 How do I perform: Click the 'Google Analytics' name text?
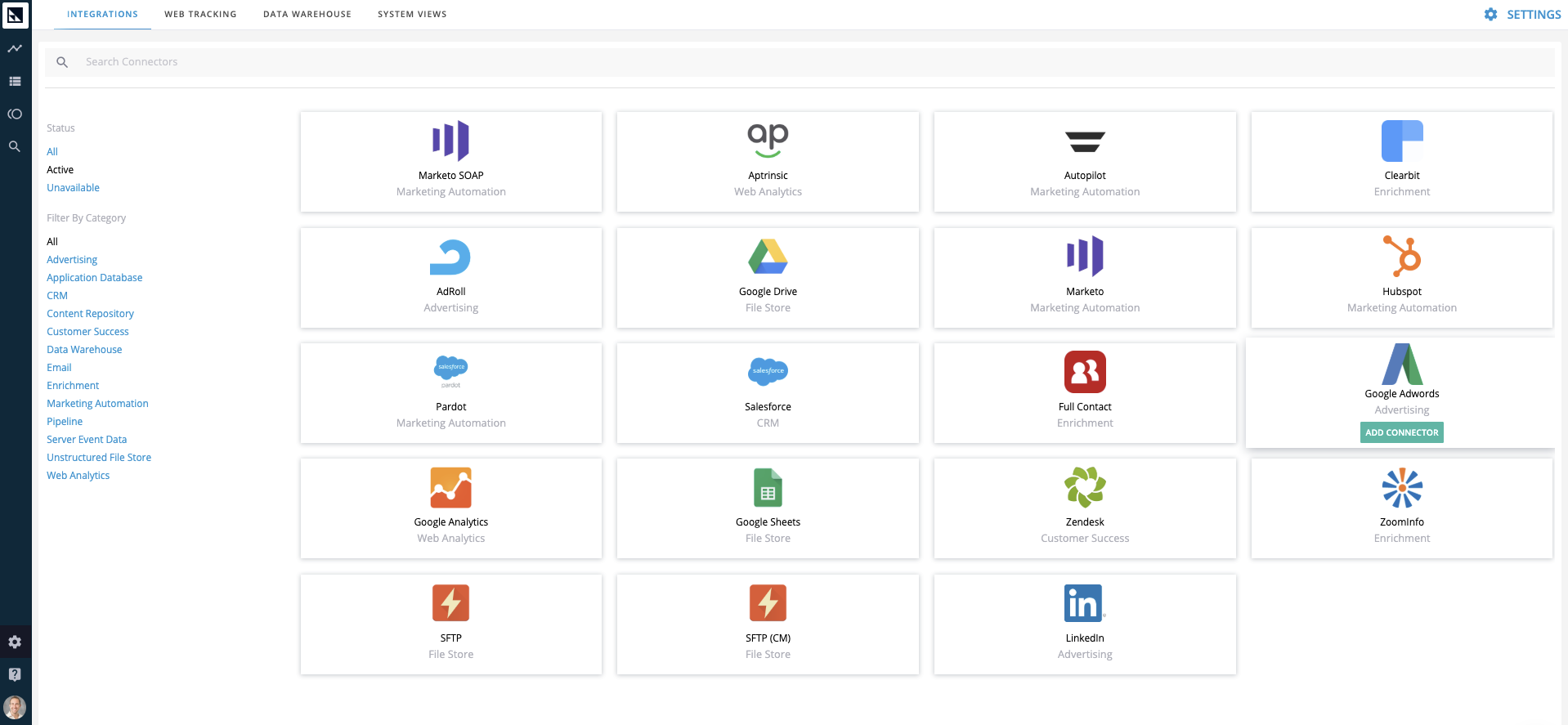(x=450, y=522)
